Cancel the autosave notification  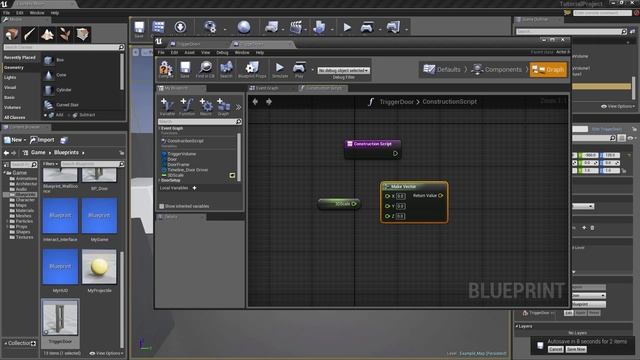555,349
